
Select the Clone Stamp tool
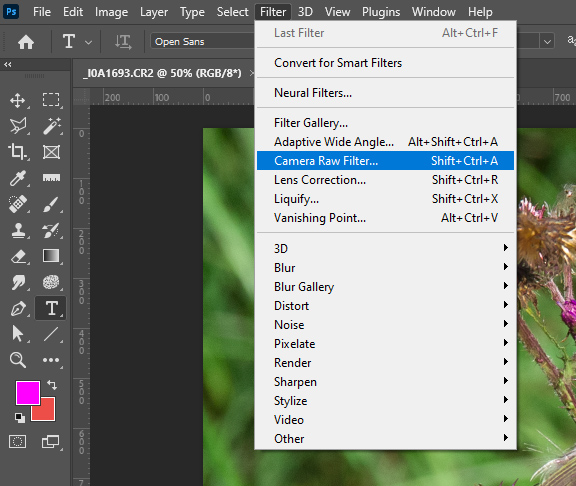[x=18, y=231]
